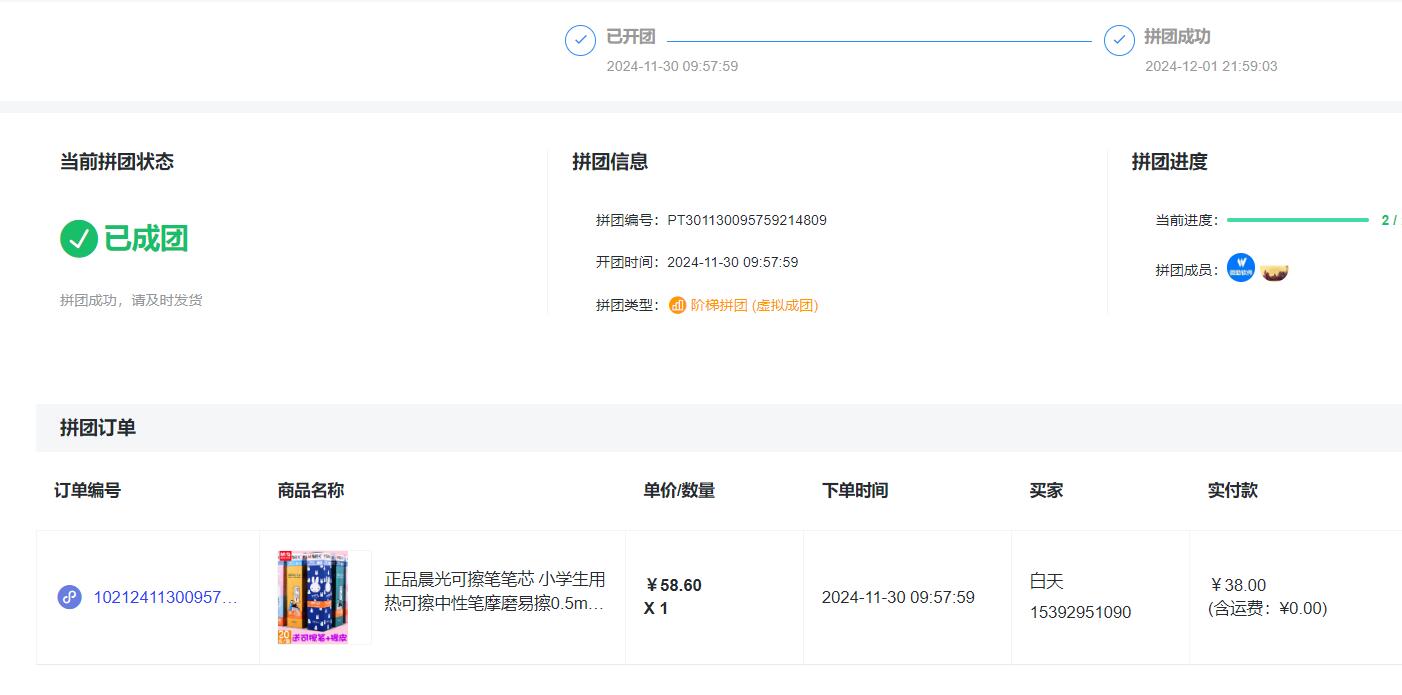1402x695 pixels.
Task: Click order time cell 2024-11-30 09:57:59
Action: pos(898,597)
